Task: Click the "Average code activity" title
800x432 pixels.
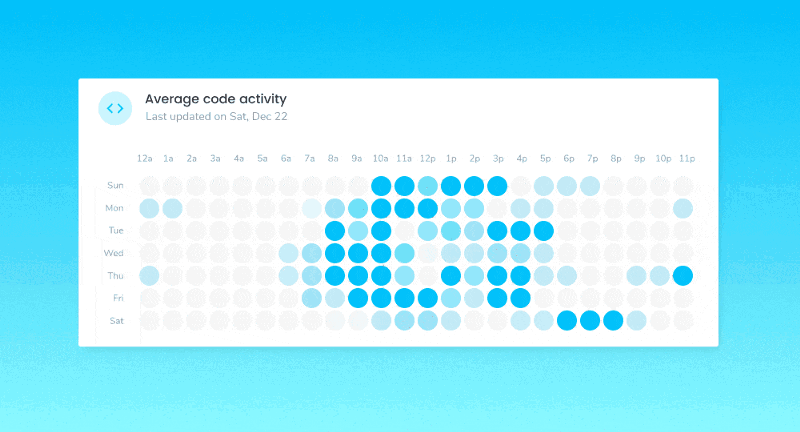Action: tap(216, 99)
